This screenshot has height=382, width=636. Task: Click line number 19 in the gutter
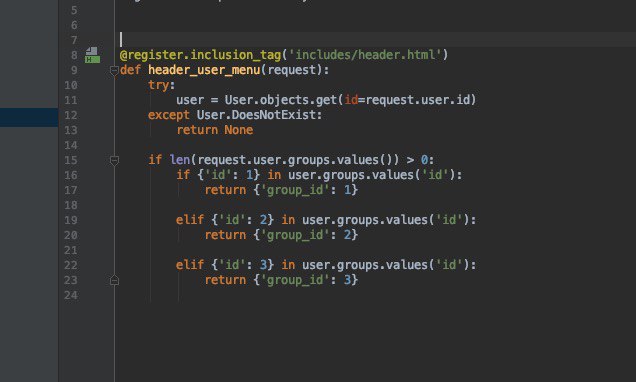tap(71, 220)
